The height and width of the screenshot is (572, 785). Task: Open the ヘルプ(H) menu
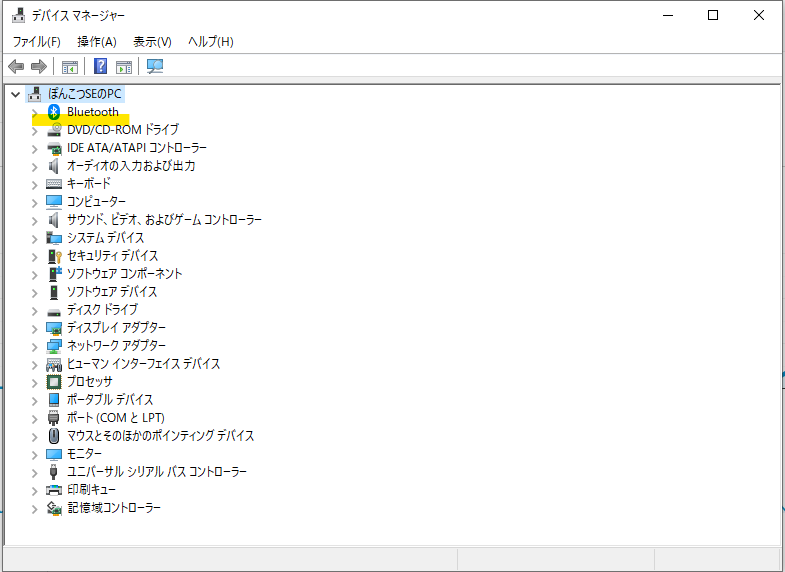point(211,42)
